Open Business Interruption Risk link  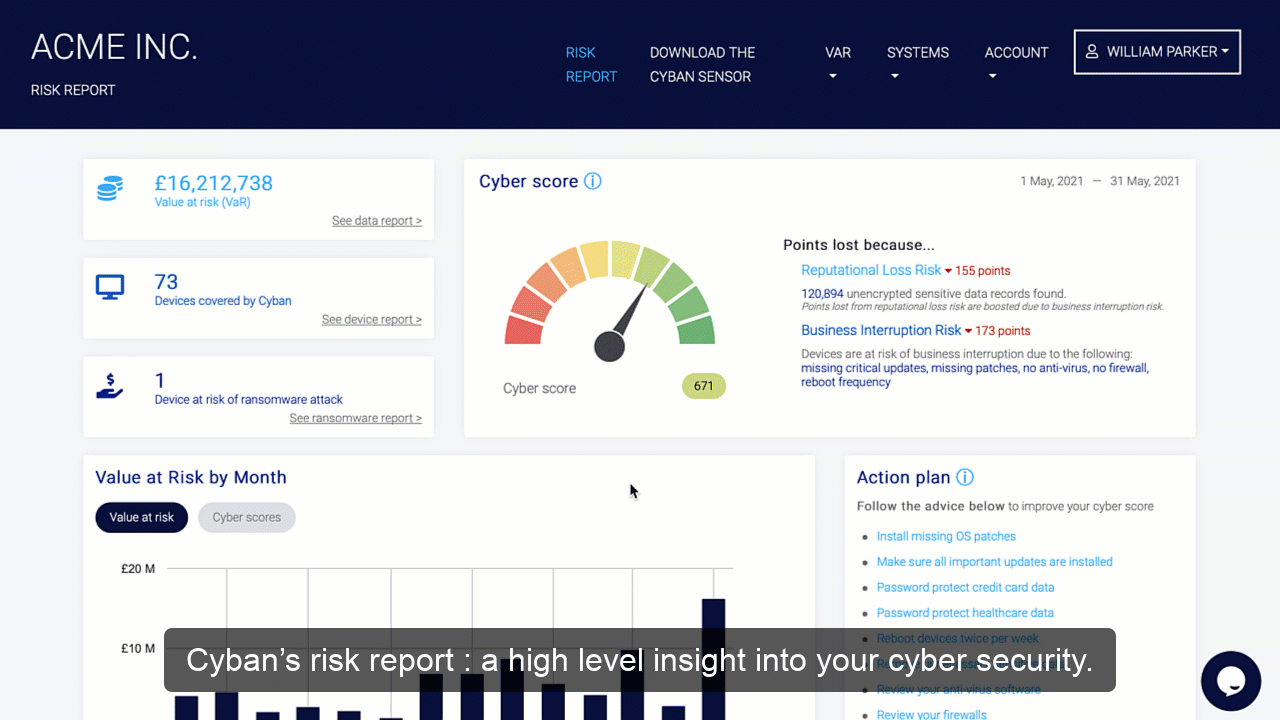tap(881, 330)
